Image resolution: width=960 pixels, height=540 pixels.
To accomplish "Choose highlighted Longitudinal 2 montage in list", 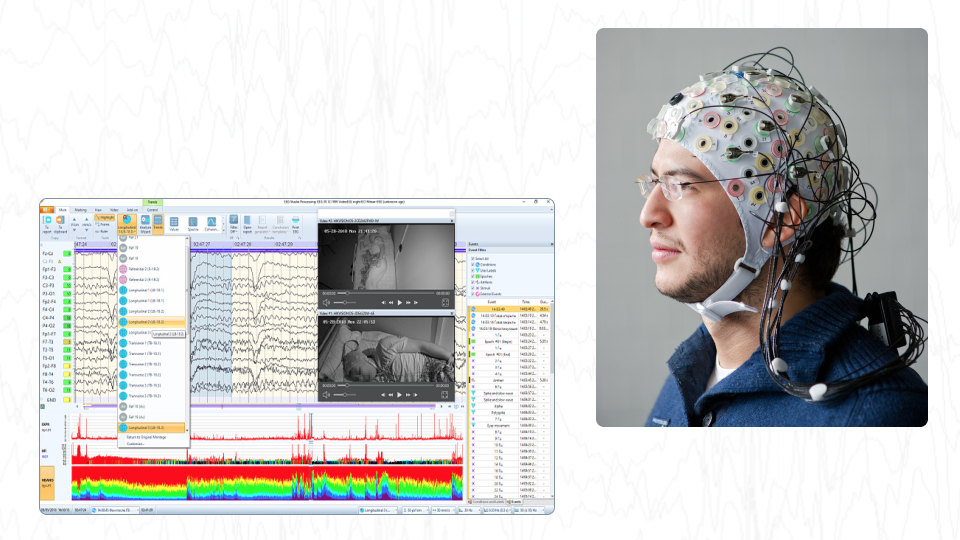I will pos(151,321).
